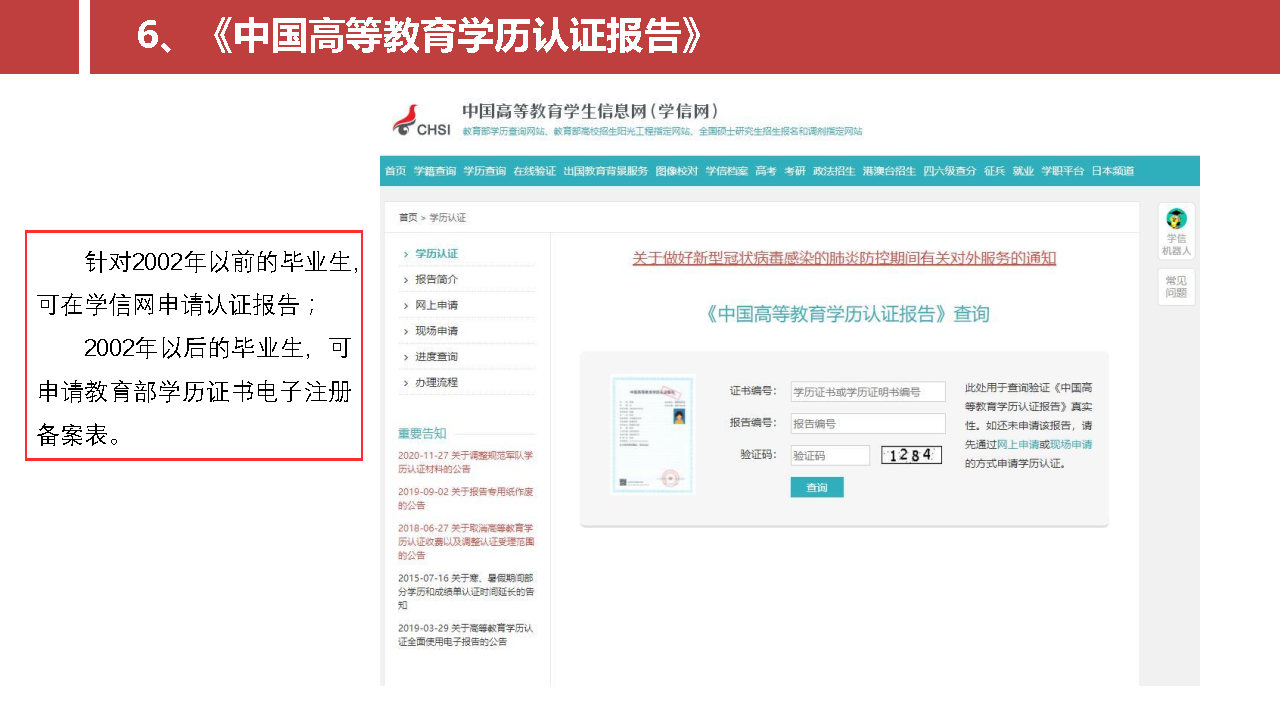Open 进度查询 in the left sidebar
The image size is (1280, 720).
[436, 357]
